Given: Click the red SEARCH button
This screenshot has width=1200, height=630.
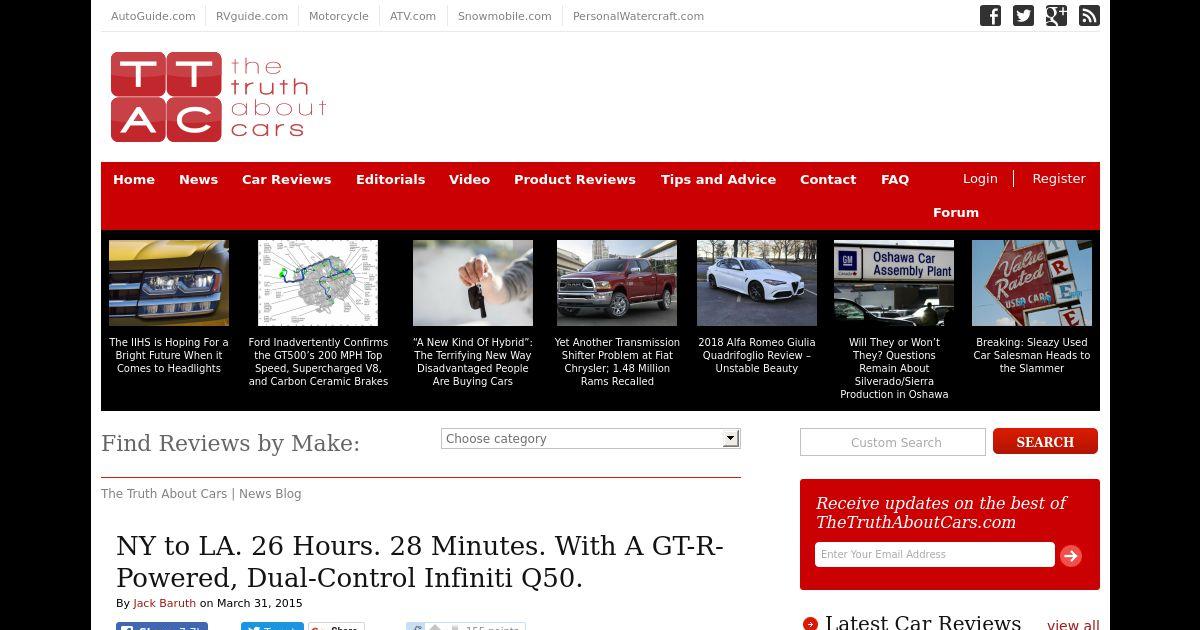Looking at the screenshot, I should (1045, 441).
